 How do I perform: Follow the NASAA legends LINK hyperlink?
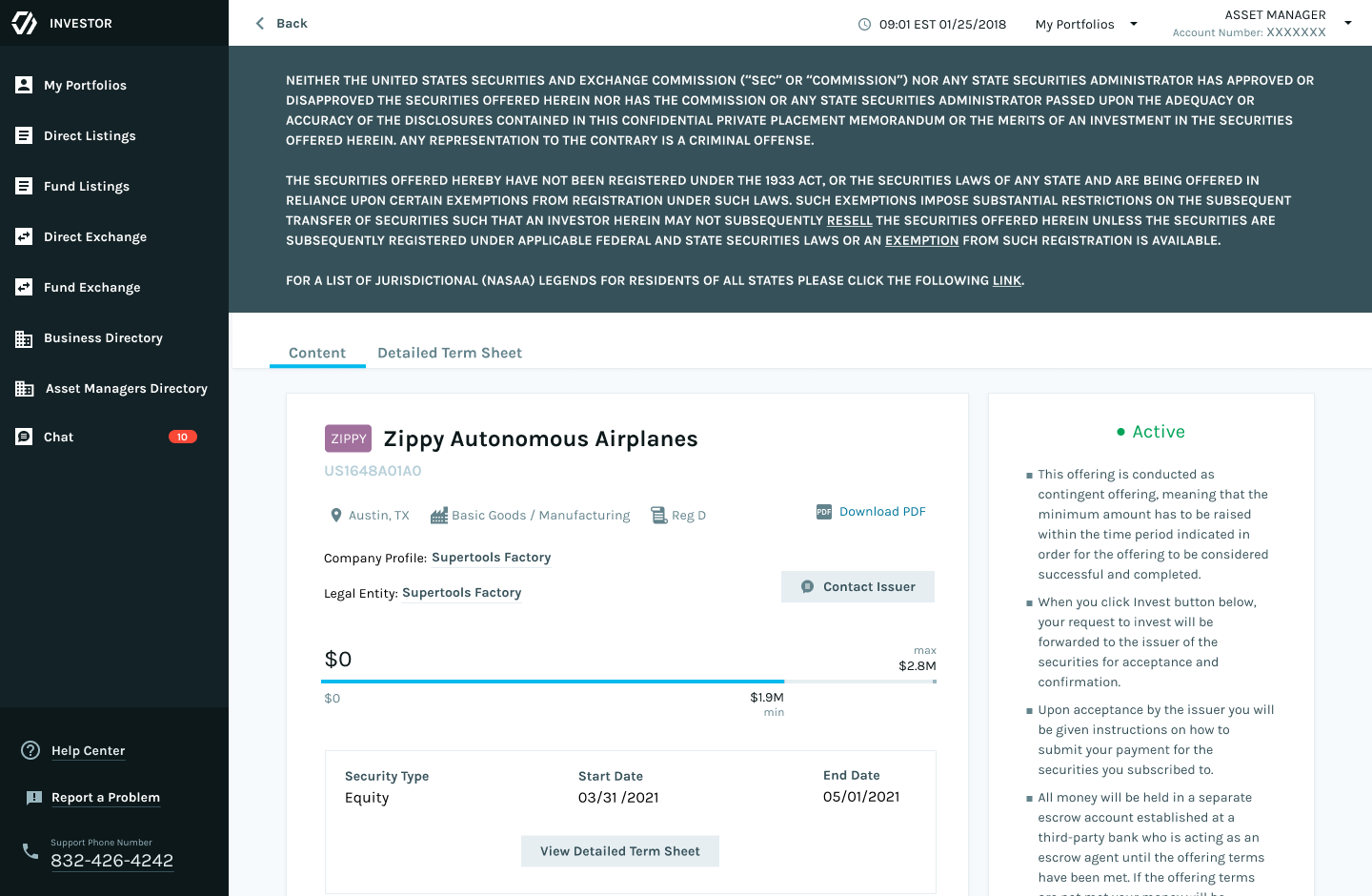click(x=1006, y=281)
